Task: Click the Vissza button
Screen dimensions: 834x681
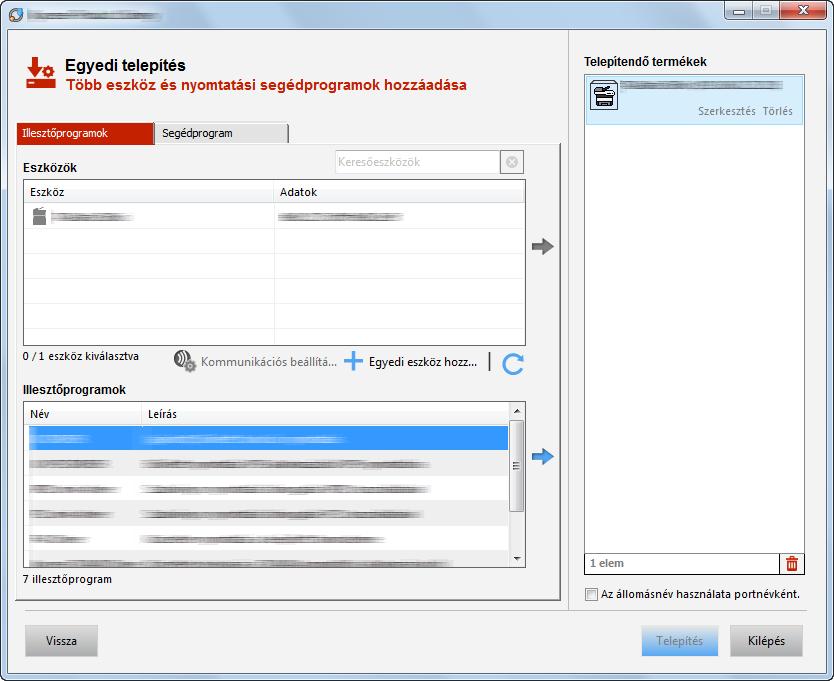Action: pos(61,641)
